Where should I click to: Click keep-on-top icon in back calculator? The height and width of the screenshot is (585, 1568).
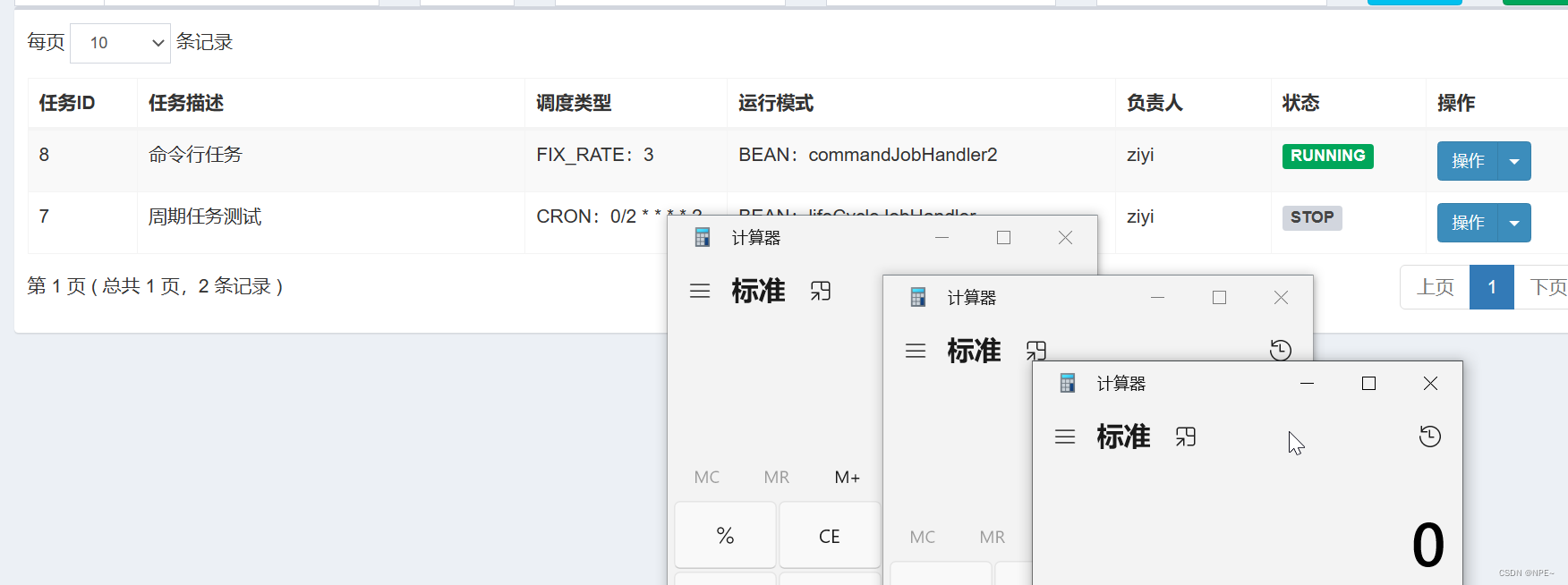[821, 291]
